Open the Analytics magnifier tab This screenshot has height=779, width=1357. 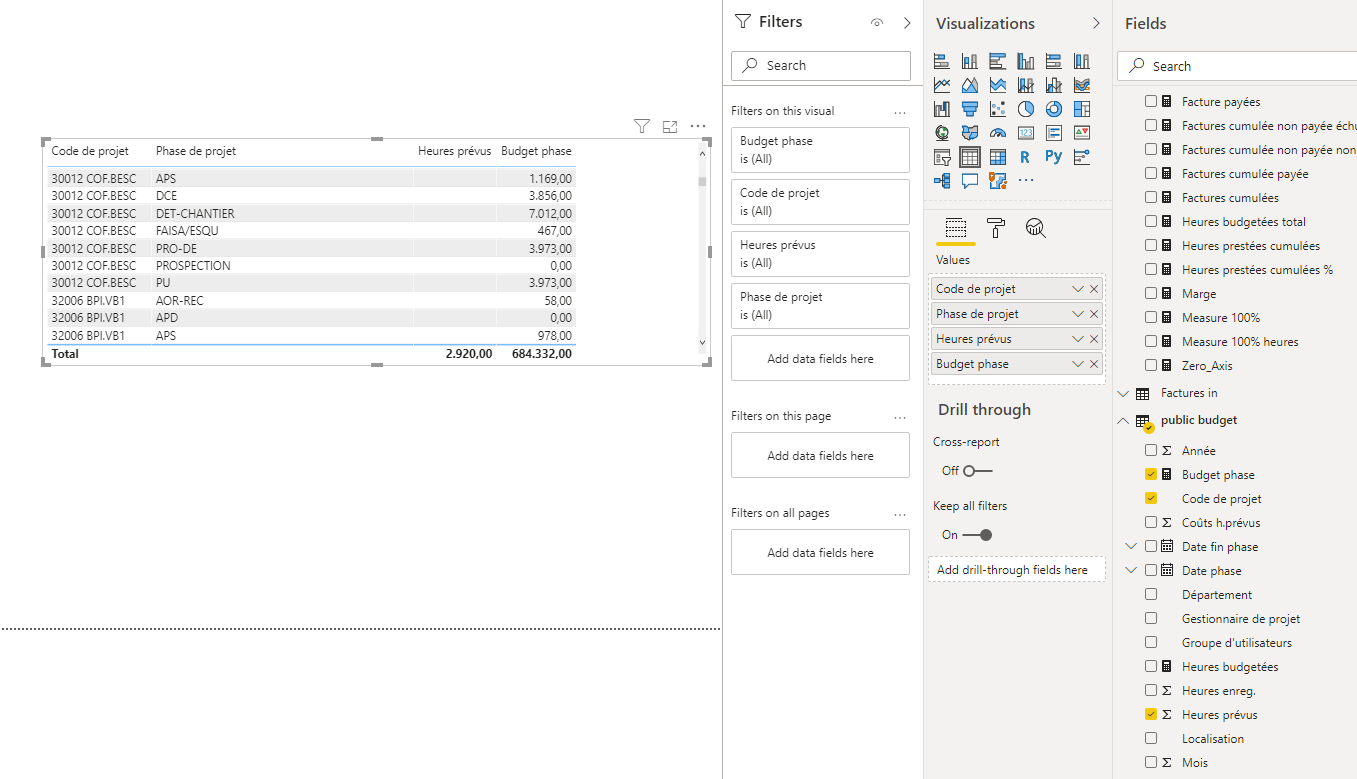(1036, 228)
